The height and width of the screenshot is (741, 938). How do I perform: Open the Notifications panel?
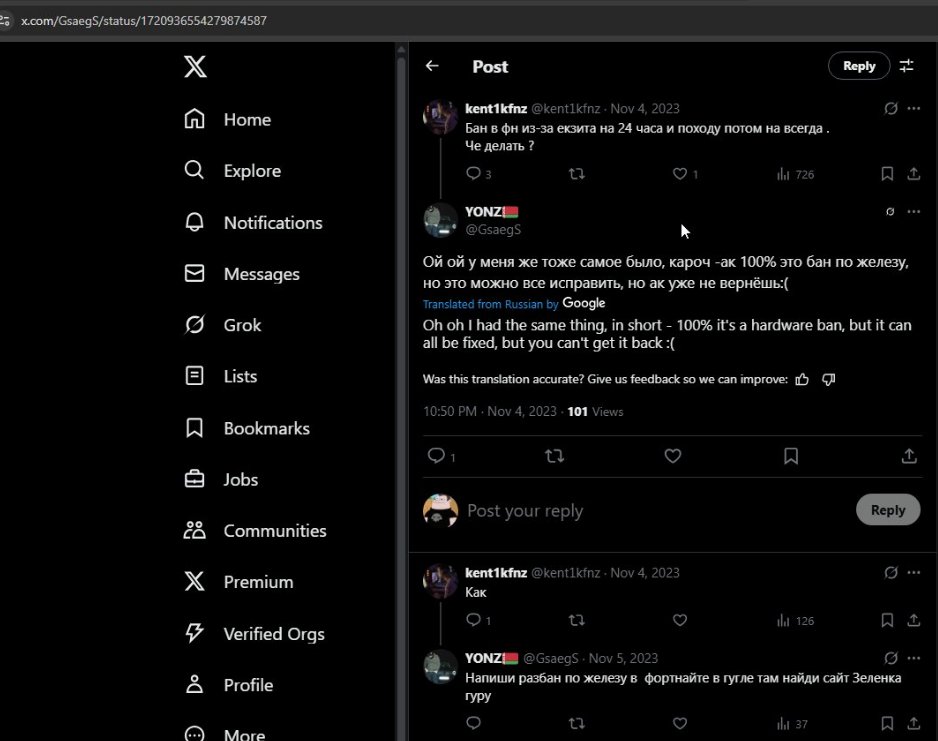(272, 222)
